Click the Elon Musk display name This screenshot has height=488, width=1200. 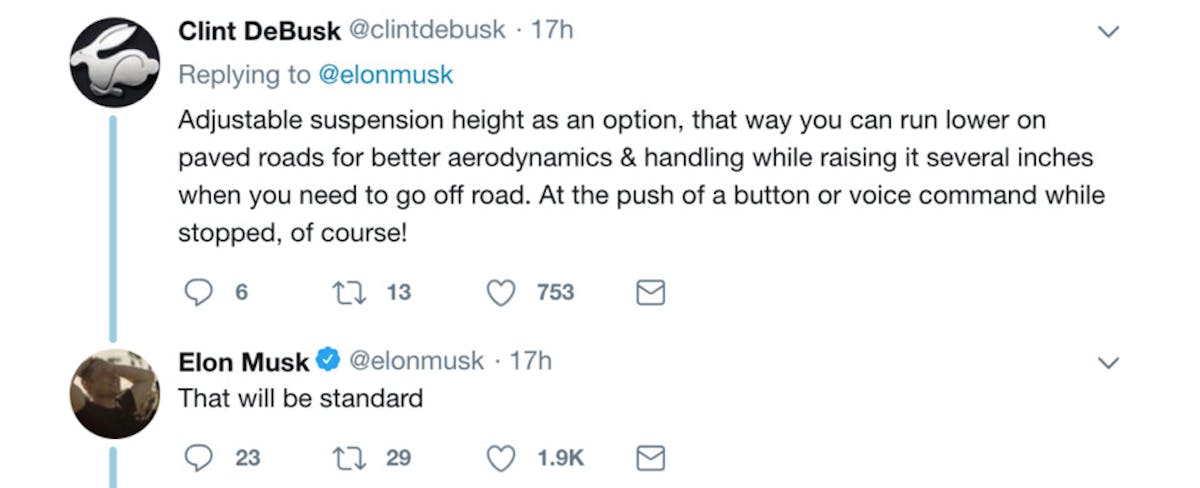[243, 361]
